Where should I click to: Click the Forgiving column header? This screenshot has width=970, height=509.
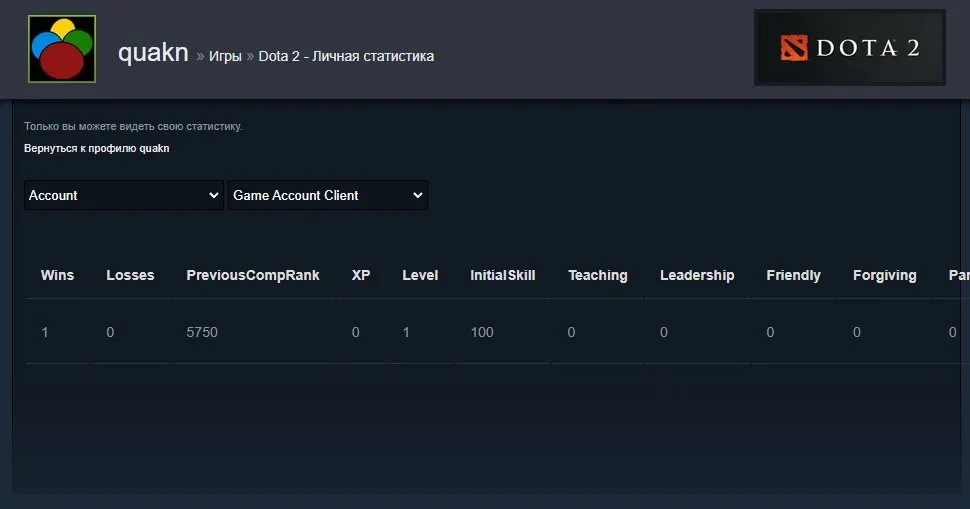tap(885, 275)
